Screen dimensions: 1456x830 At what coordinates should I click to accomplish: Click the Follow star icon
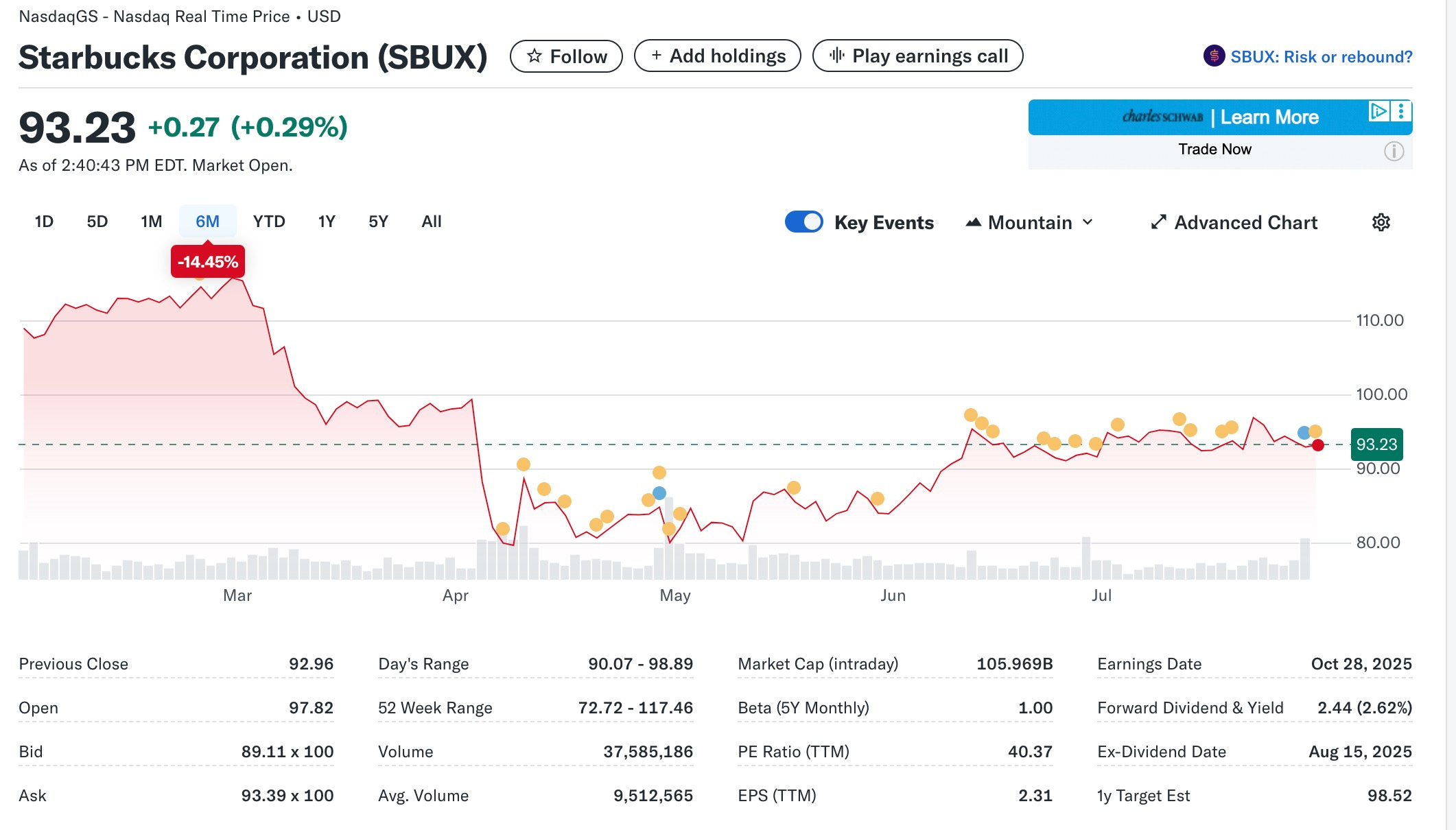(535, 56)
